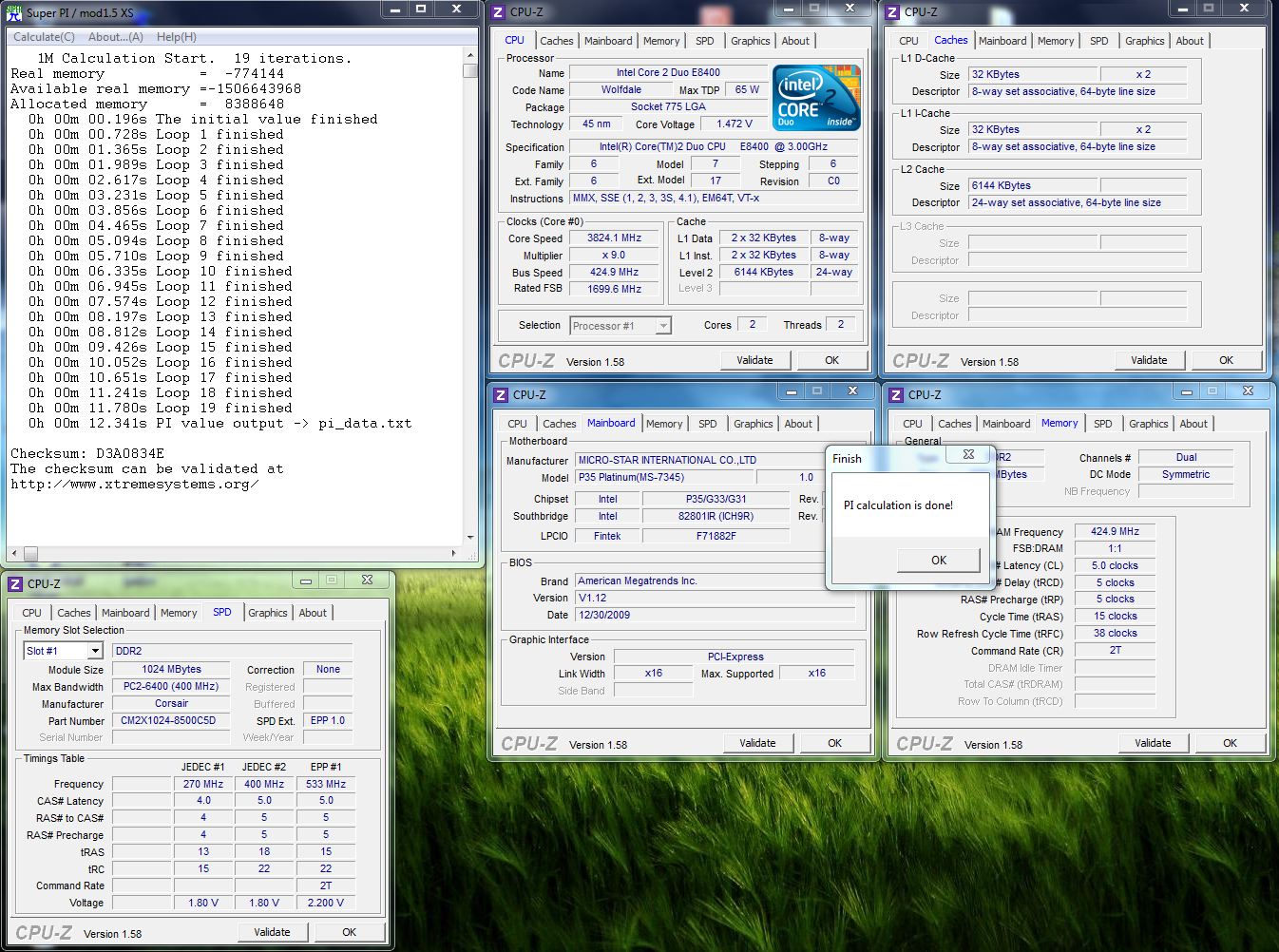Click the 'Checksum: D3A0834E' line in Super PI

87,453
